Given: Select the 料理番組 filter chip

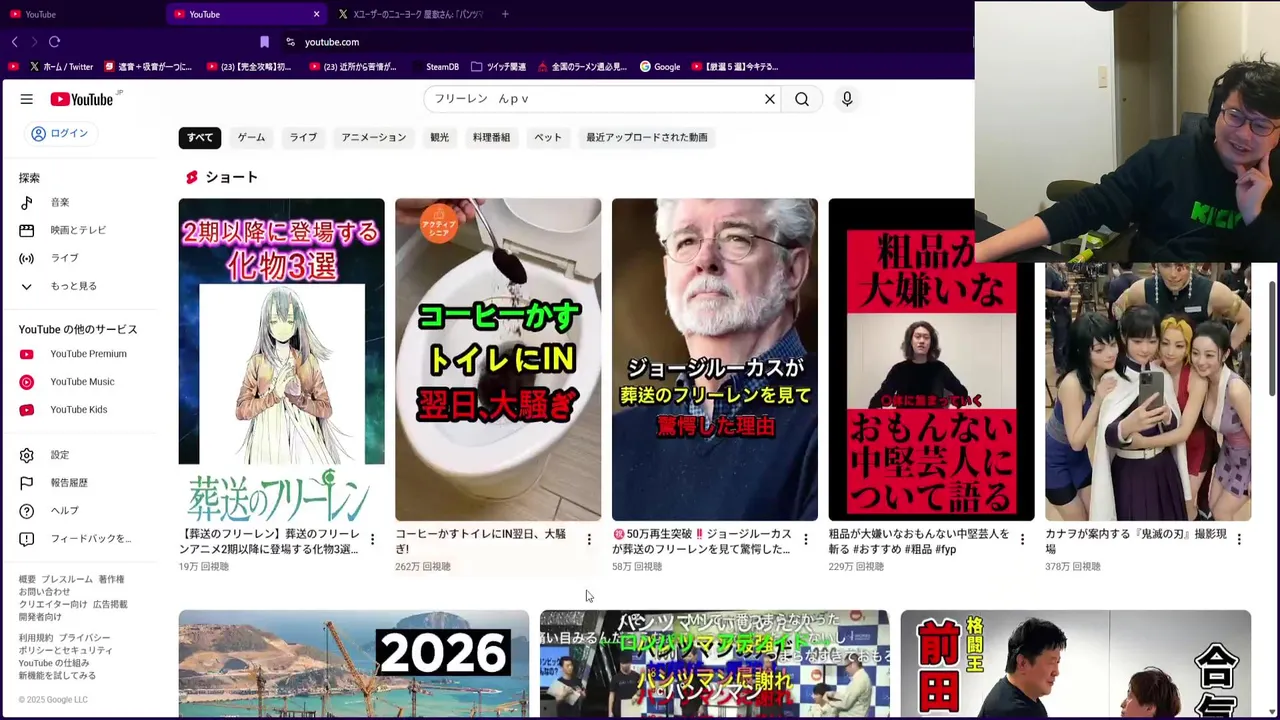Looking at the screenshot, I should click(x=491, y=137).
